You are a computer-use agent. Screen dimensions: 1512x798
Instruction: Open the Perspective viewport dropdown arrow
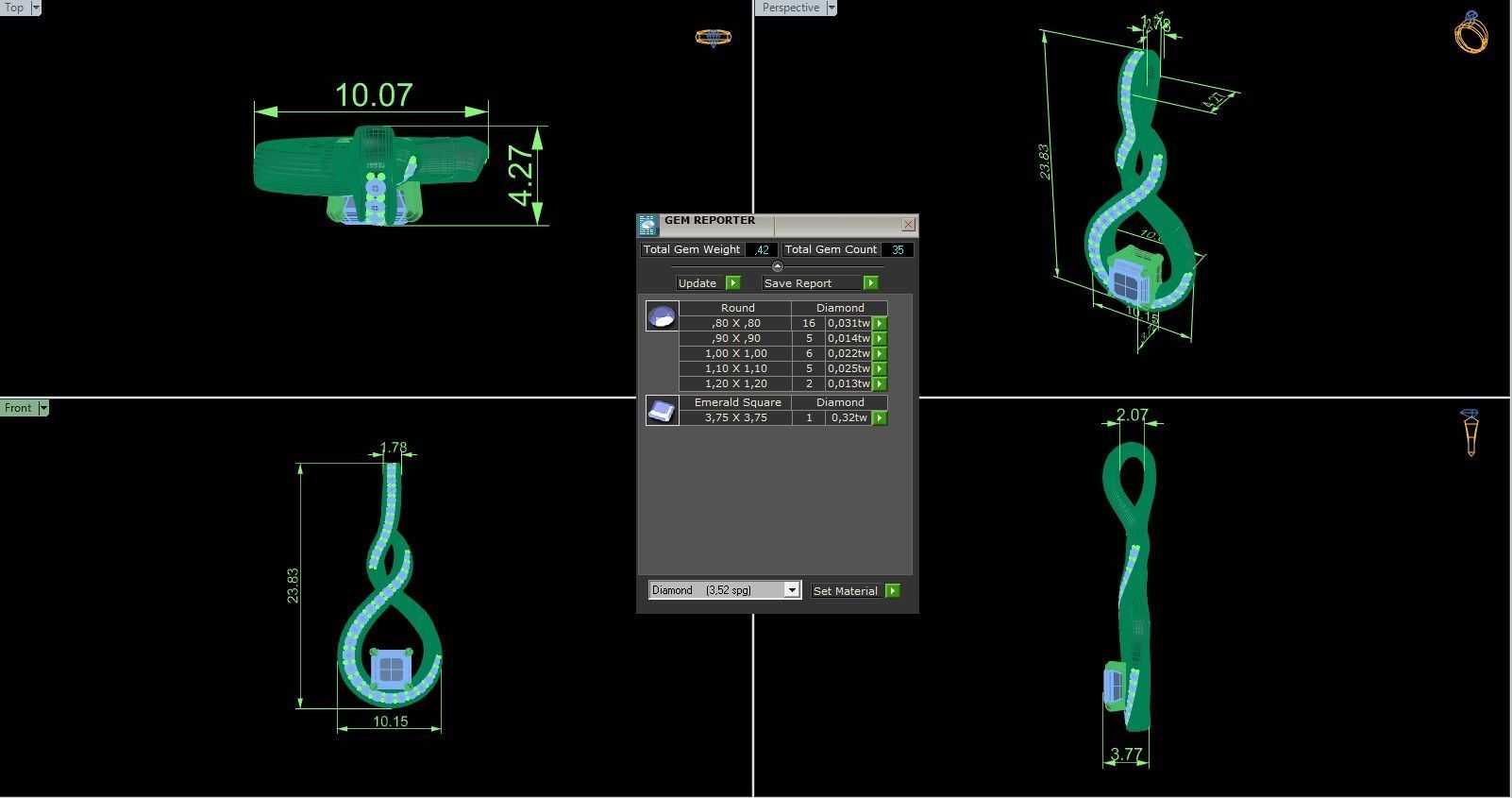click(832, 8)
